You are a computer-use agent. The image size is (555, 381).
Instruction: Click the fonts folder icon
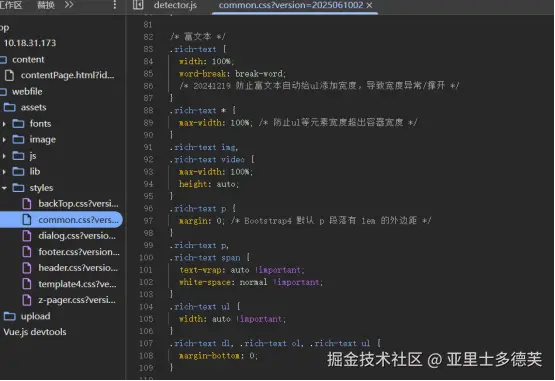(18, 124)
